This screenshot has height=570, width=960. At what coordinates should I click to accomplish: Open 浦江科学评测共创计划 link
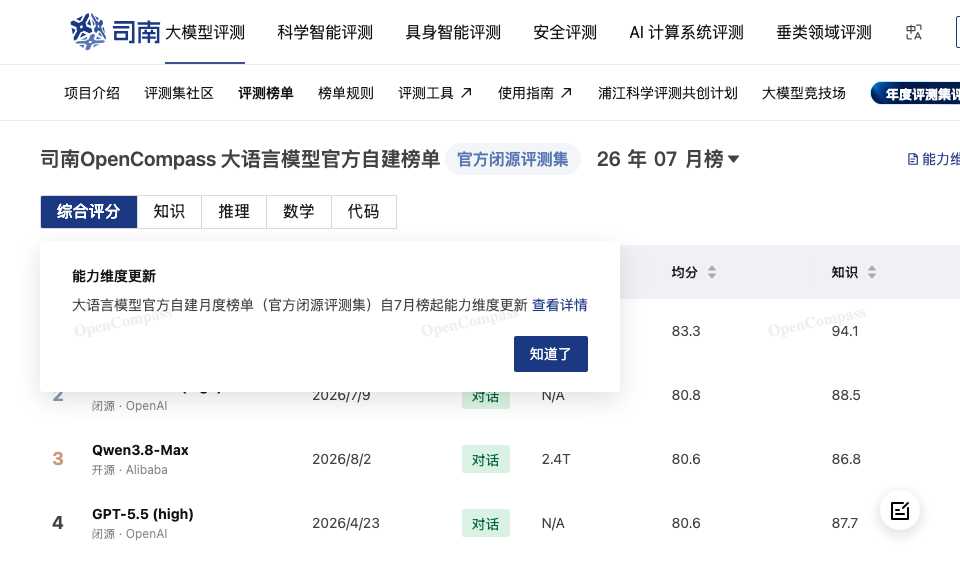click(667, 93)
